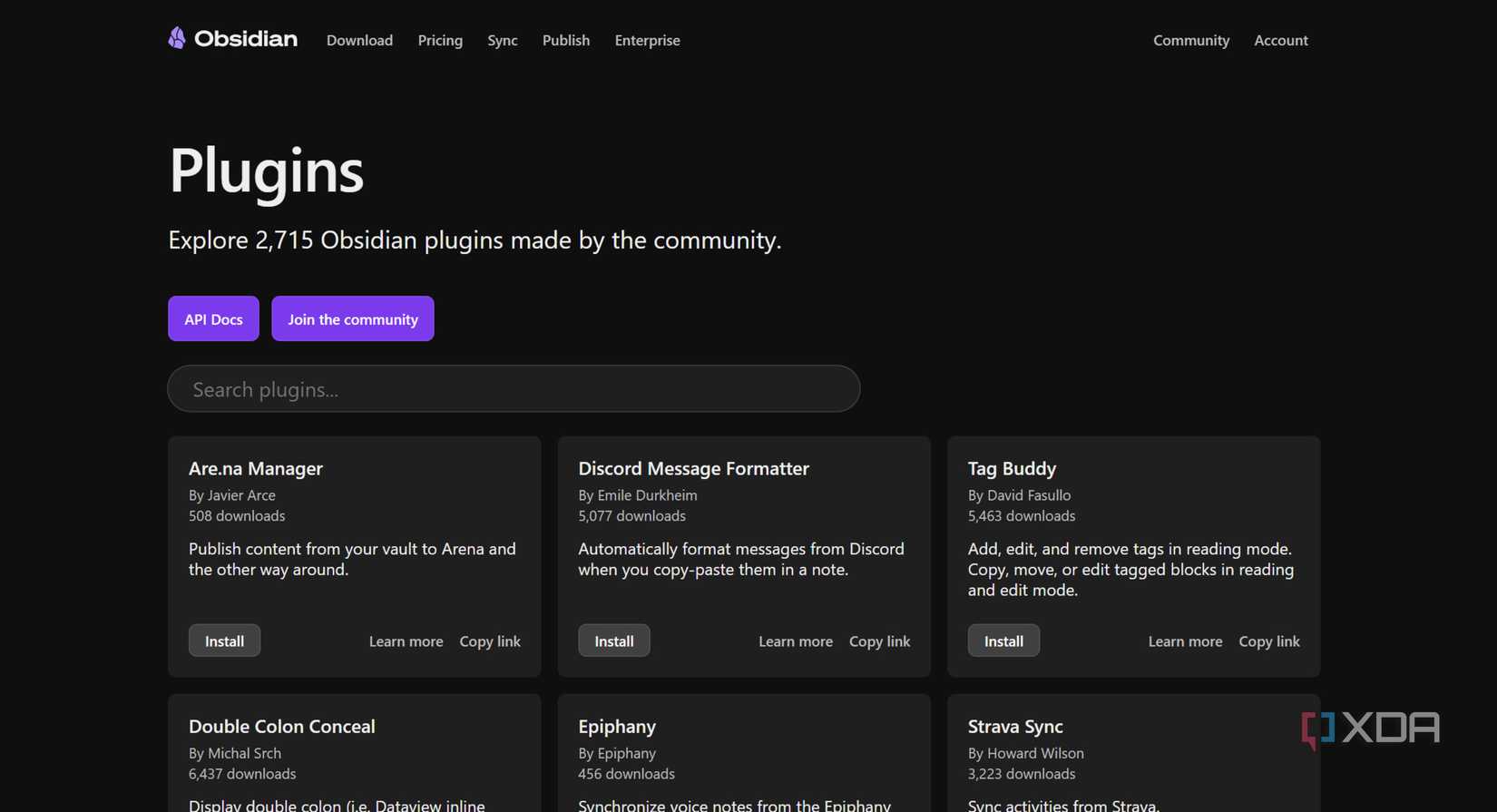The height and width of the screenshot is (812, 1497).
Task: Learn more about Are.na Manager
Action: point(406,641)
